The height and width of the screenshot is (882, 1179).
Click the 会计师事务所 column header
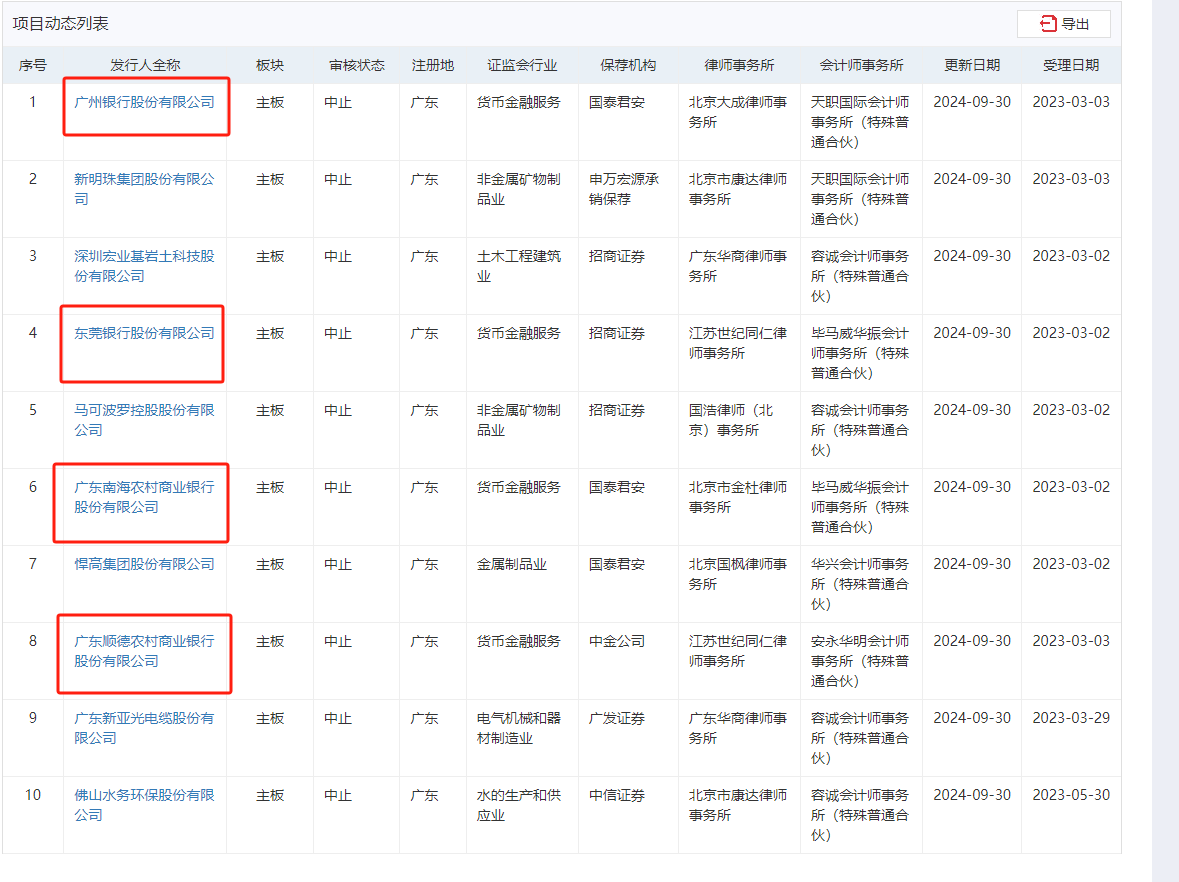tap(861, 65)
